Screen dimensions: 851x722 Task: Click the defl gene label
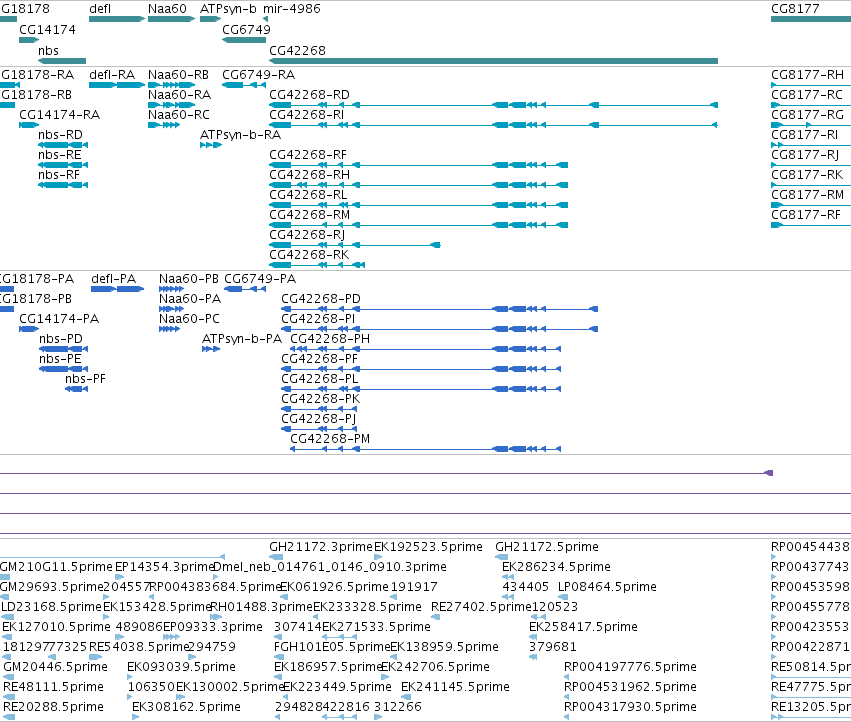click(x=100, y=9)
